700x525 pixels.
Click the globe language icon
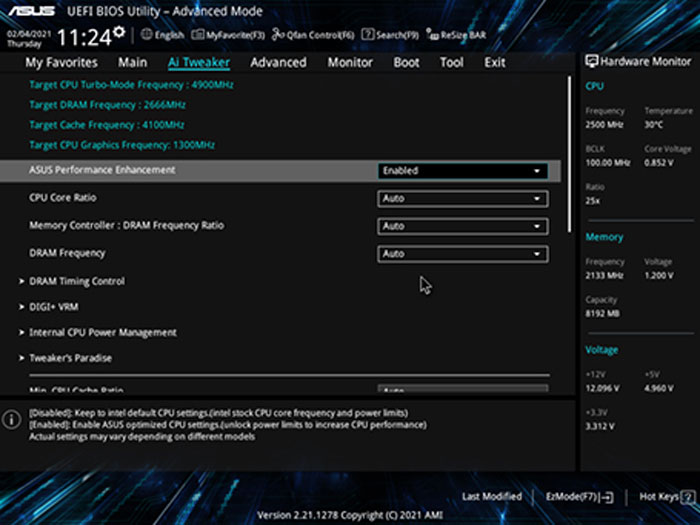[x=146, y=34]
